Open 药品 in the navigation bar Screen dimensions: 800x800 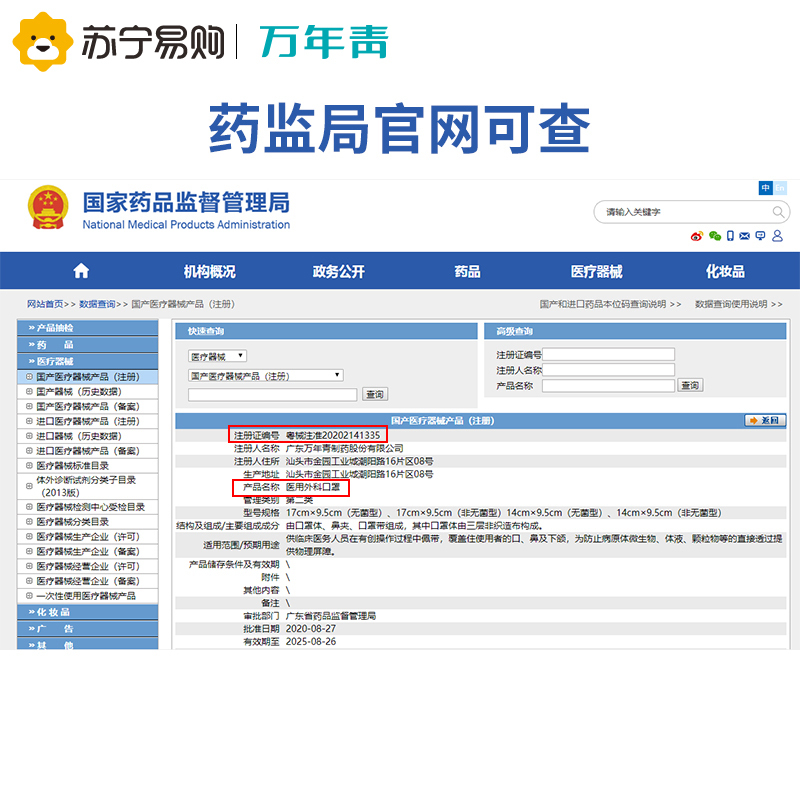click(x=467, y=271)
